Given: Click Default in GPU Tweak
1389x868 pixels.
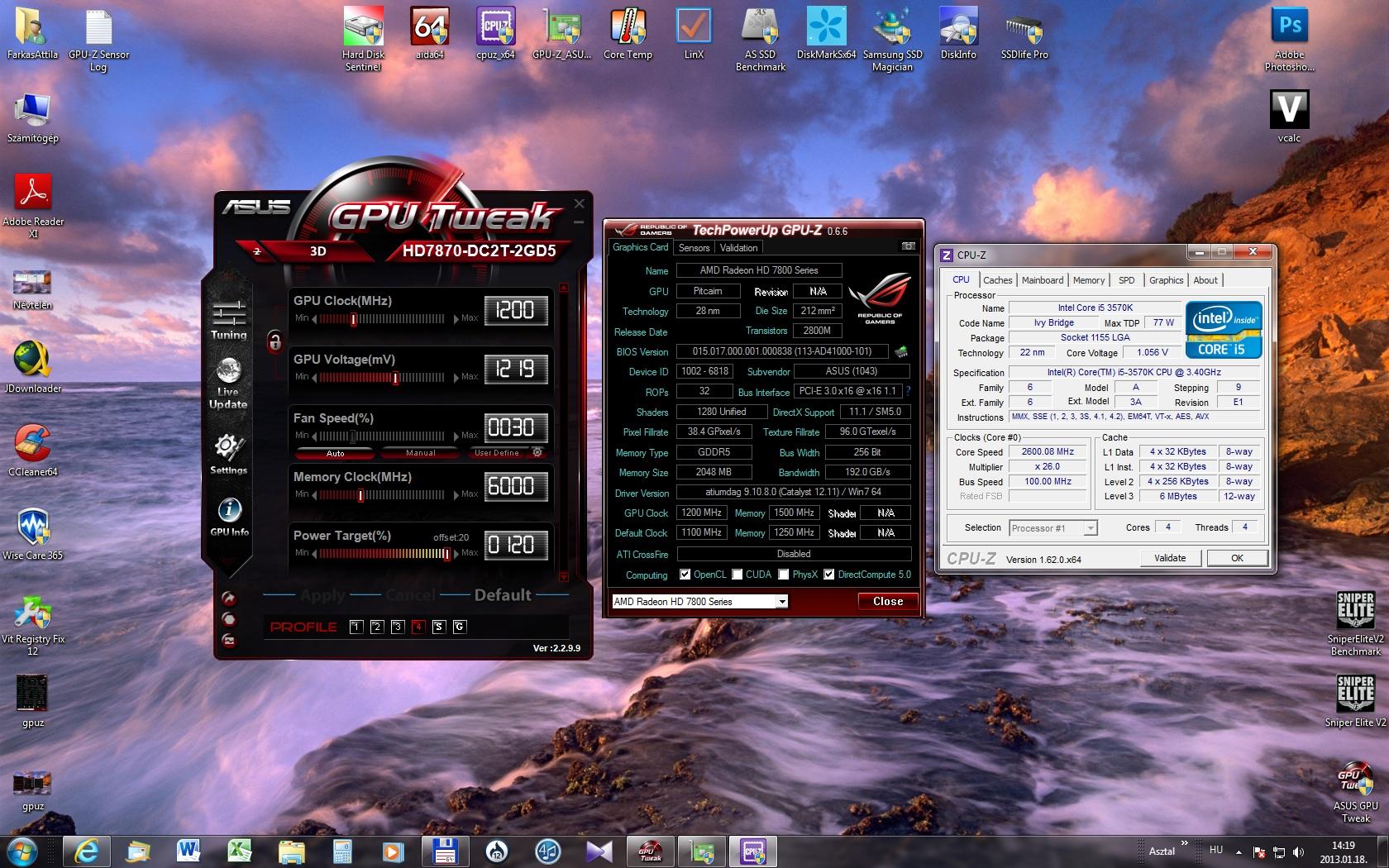Looking at the screenshot, I should pos(502,594).
